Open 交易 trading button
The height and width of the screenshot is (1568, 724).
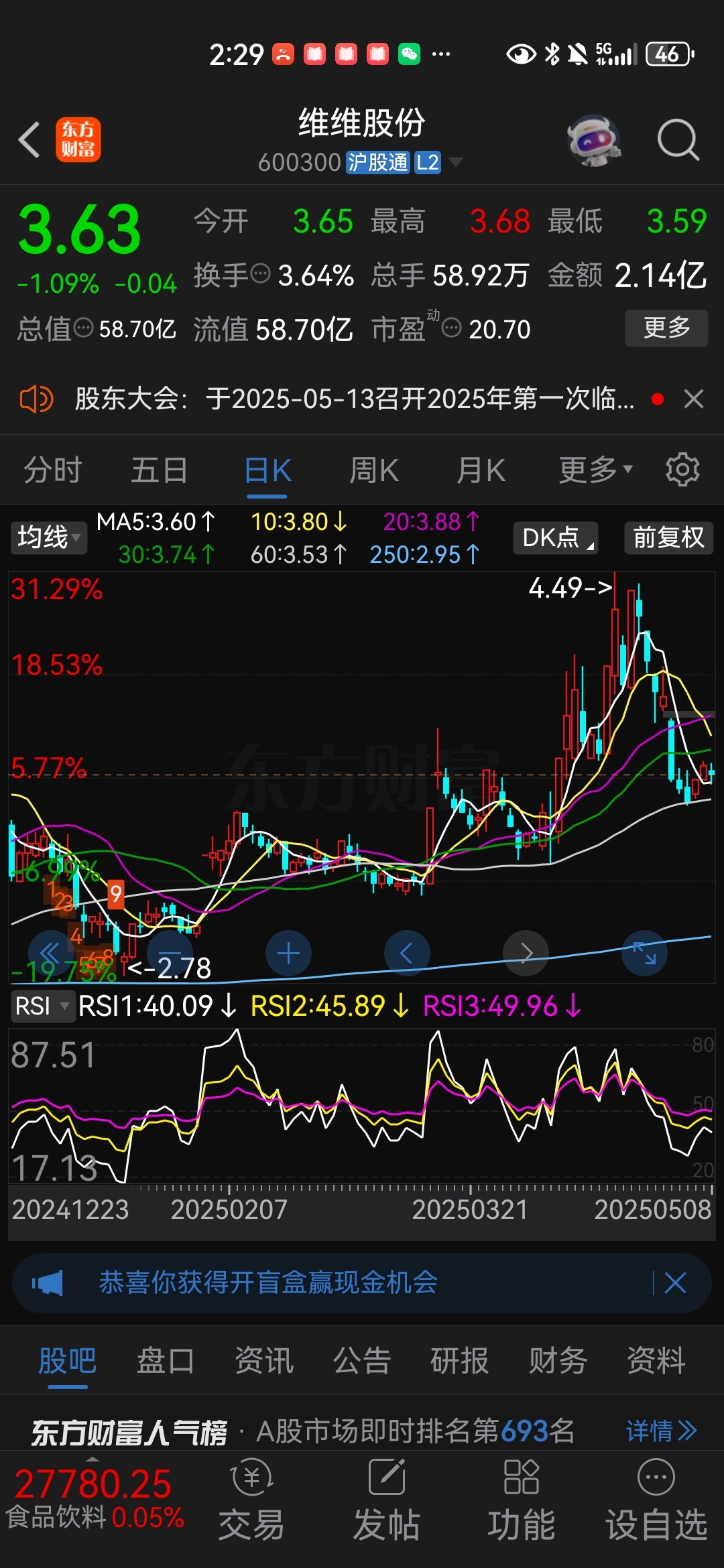click(251, 1500)
